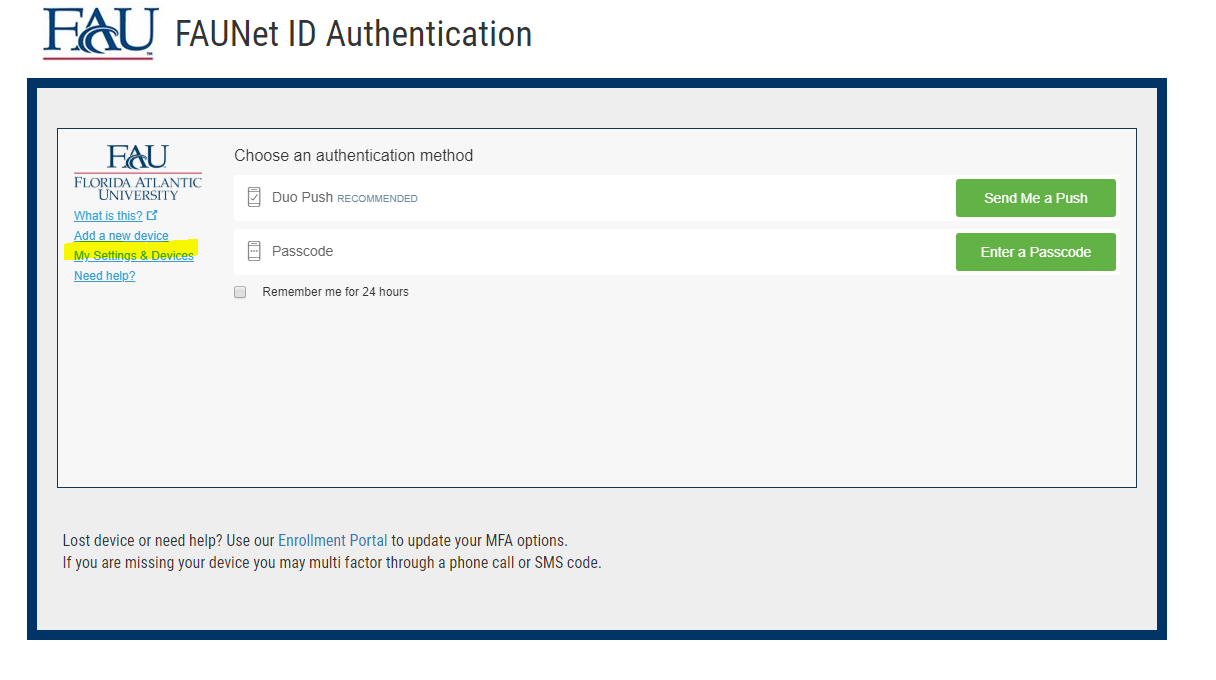
Task: Click the "Need help?" link
Action: [x=104, y=275]
